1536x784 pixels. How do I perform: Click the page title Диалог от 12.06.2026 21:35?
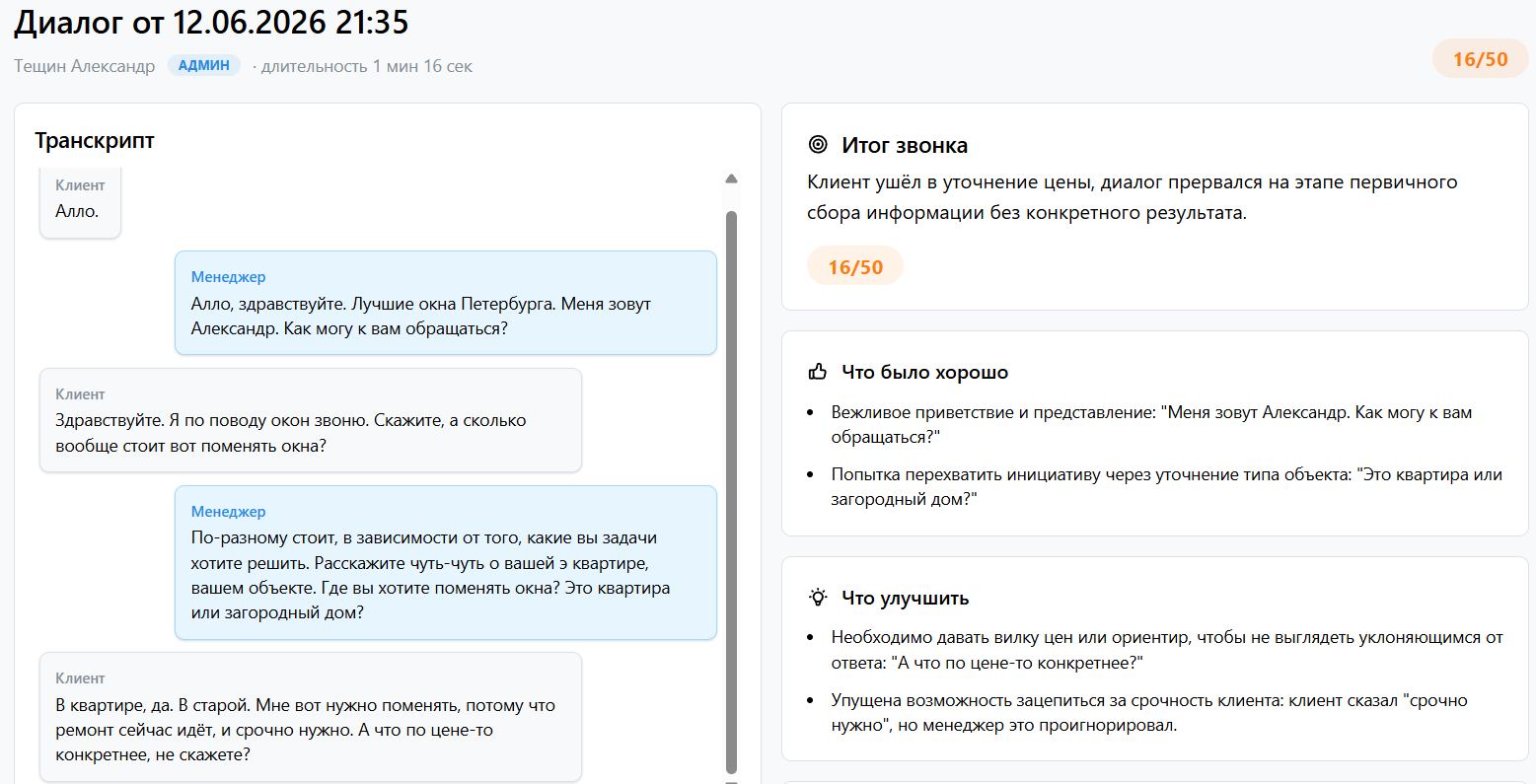point(211,23)
